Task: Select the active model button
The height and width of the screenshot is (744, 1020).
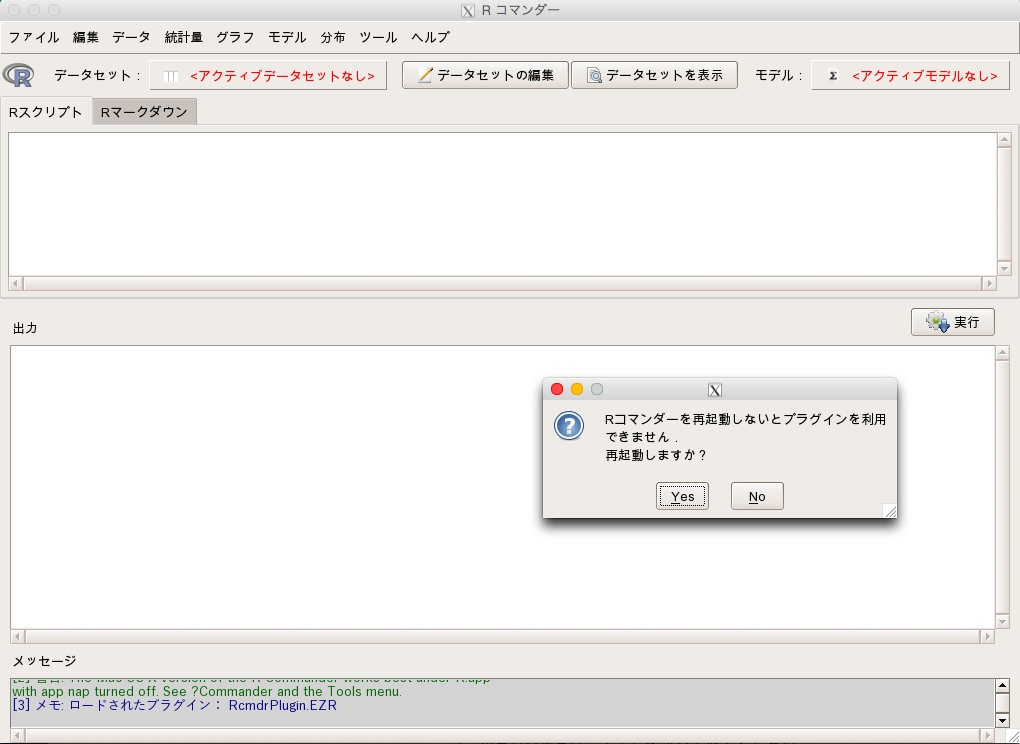Action: coord(910,75)
